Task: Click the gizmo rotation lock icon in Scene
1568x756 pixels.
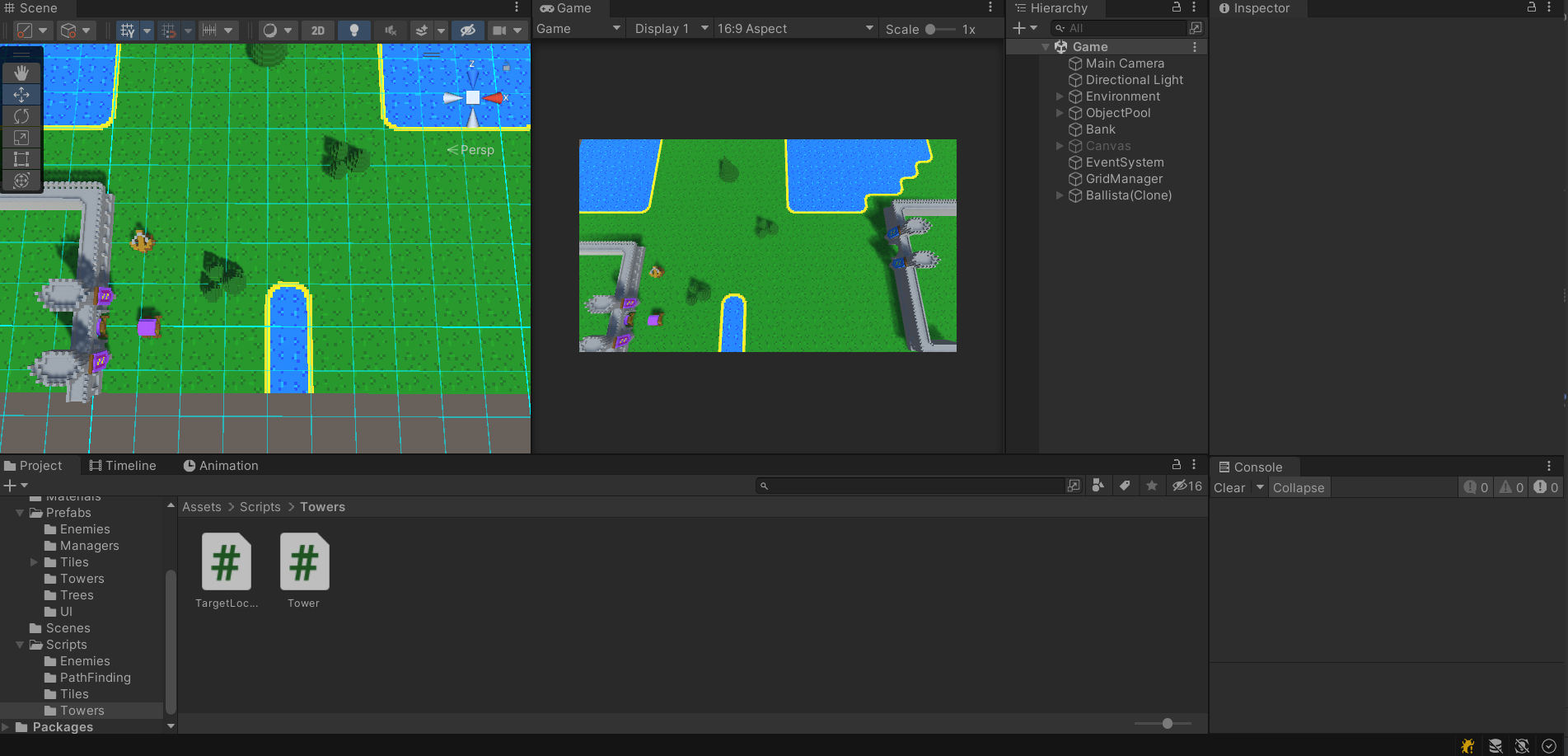Action: point(506,68)
